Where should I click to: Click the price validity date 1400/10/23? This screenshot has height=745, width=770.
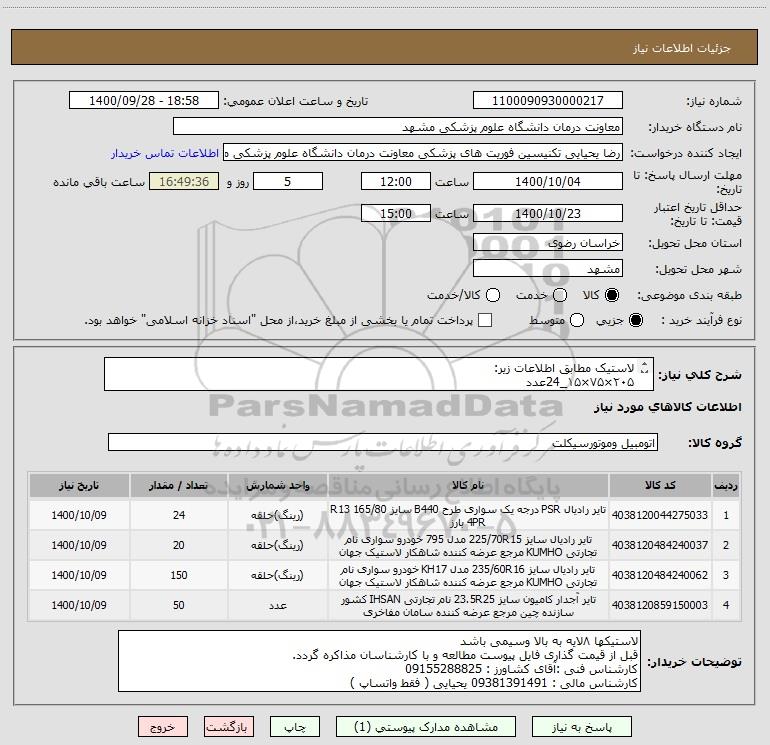pyautogui.click(x=548, y=213)
